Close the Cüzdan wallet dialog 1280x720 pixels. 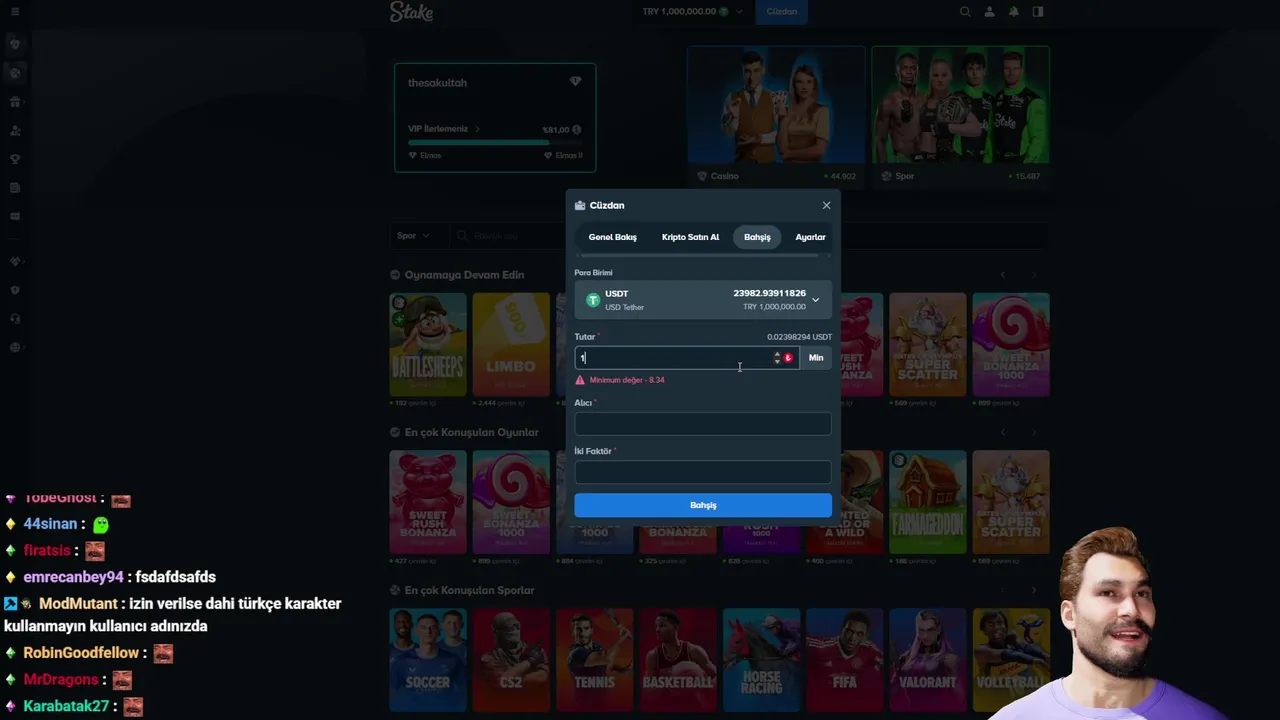pos(826,205)
